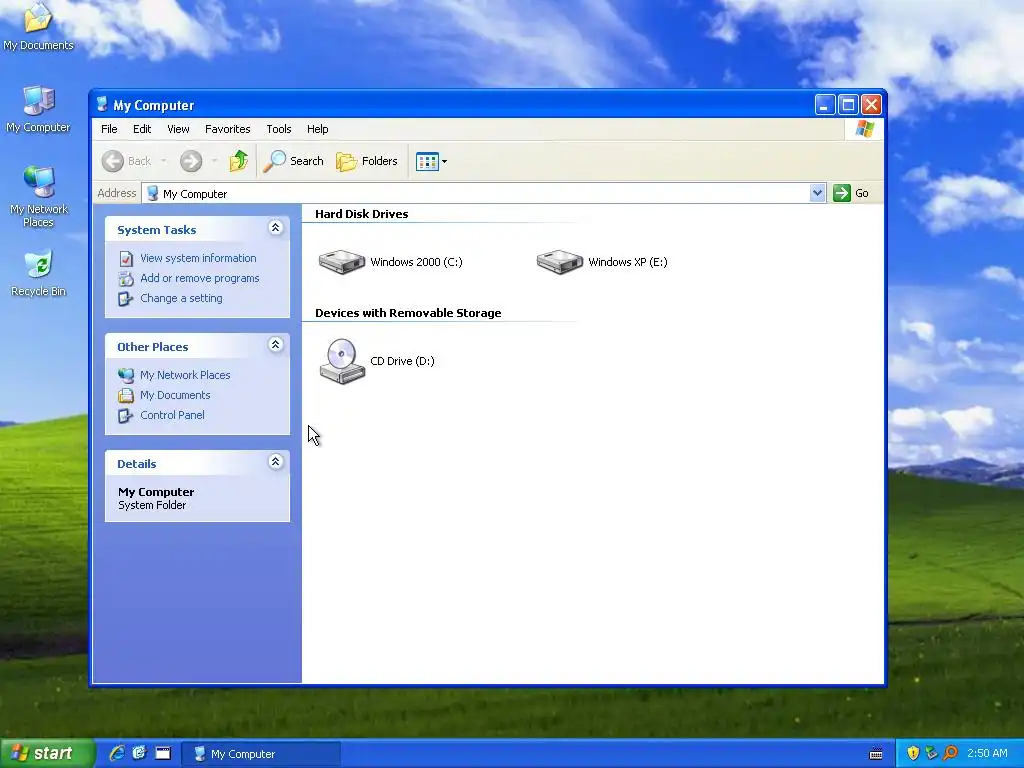Open the Forward history dropdown arrow
Screen dimensions: 1024x768
(x=214, y=161)
